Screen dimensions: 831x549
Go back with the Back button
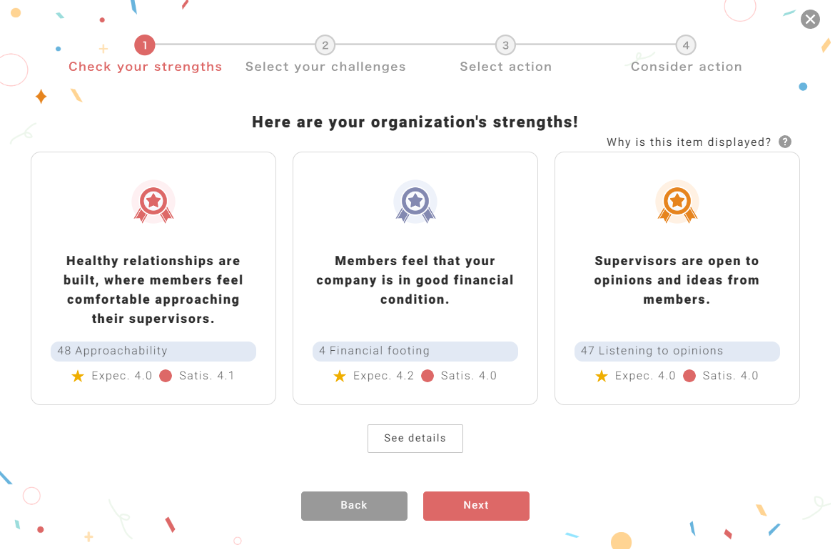354,506
